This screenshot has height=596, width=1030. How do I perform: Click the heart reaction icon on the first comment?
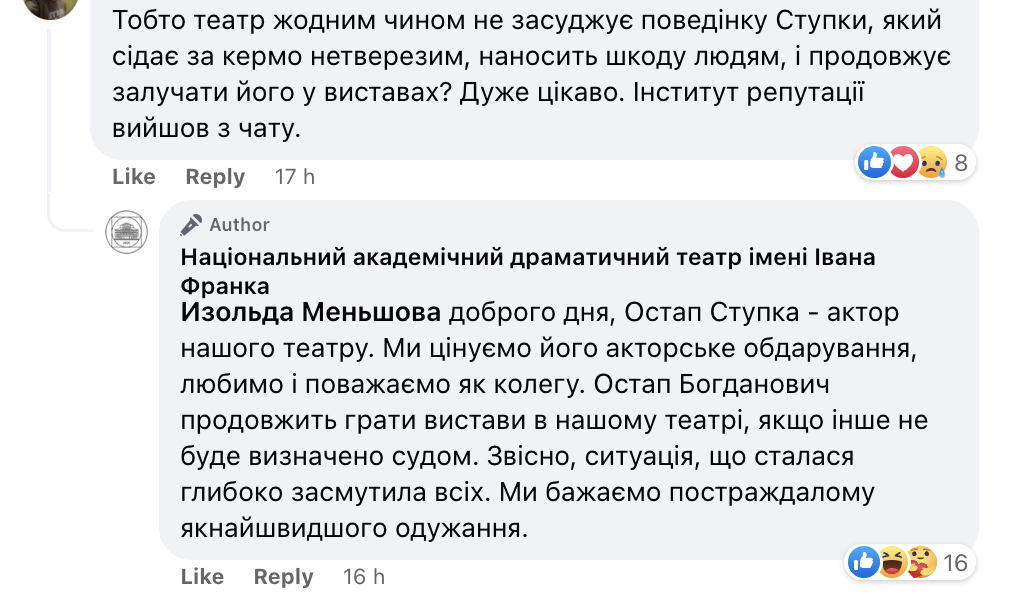pyautogui.click(x=903, y=162)
